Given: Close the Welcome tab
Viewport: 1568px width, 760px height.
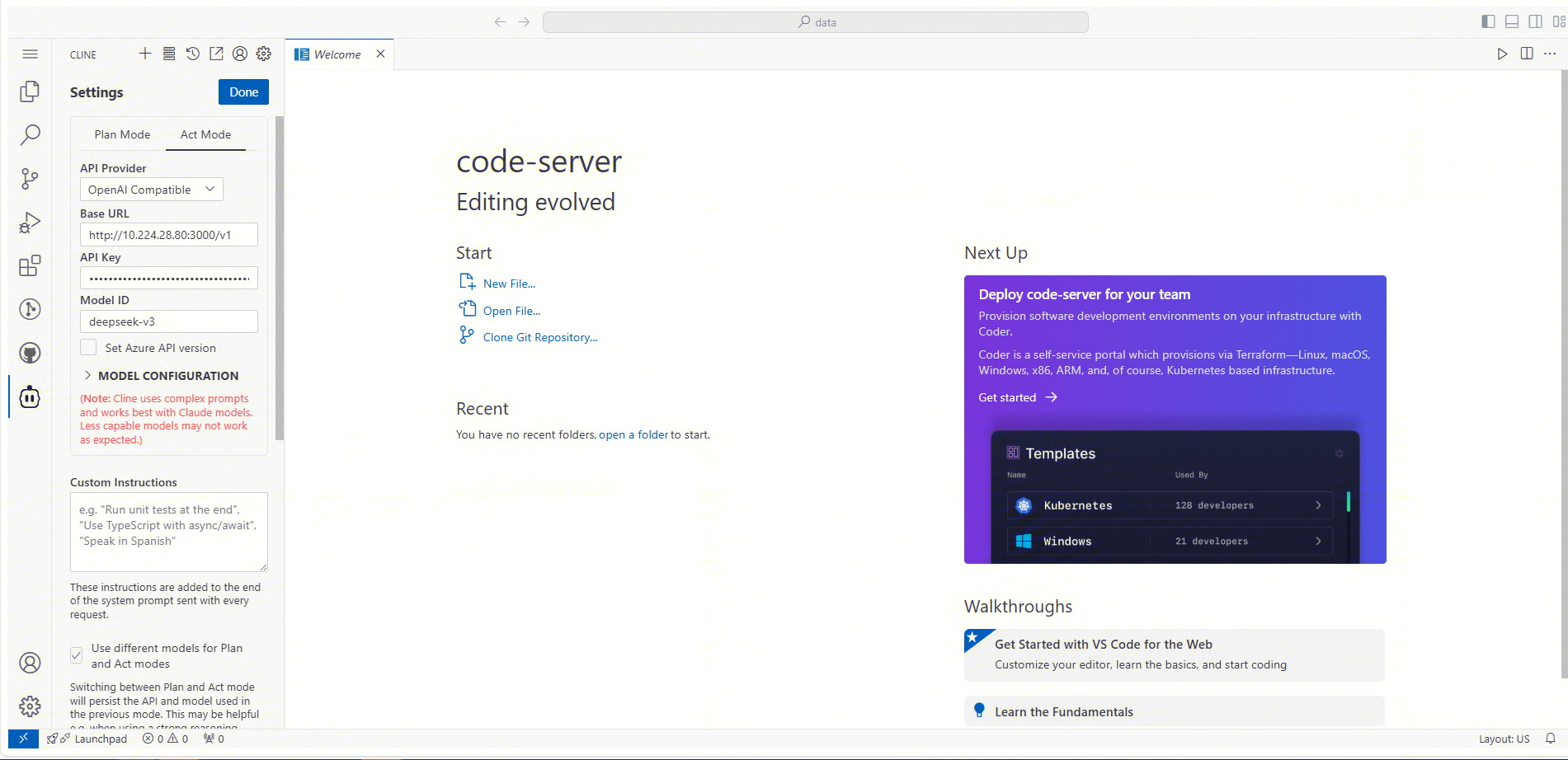Looking at the screenshot, I should coord(380,54).
